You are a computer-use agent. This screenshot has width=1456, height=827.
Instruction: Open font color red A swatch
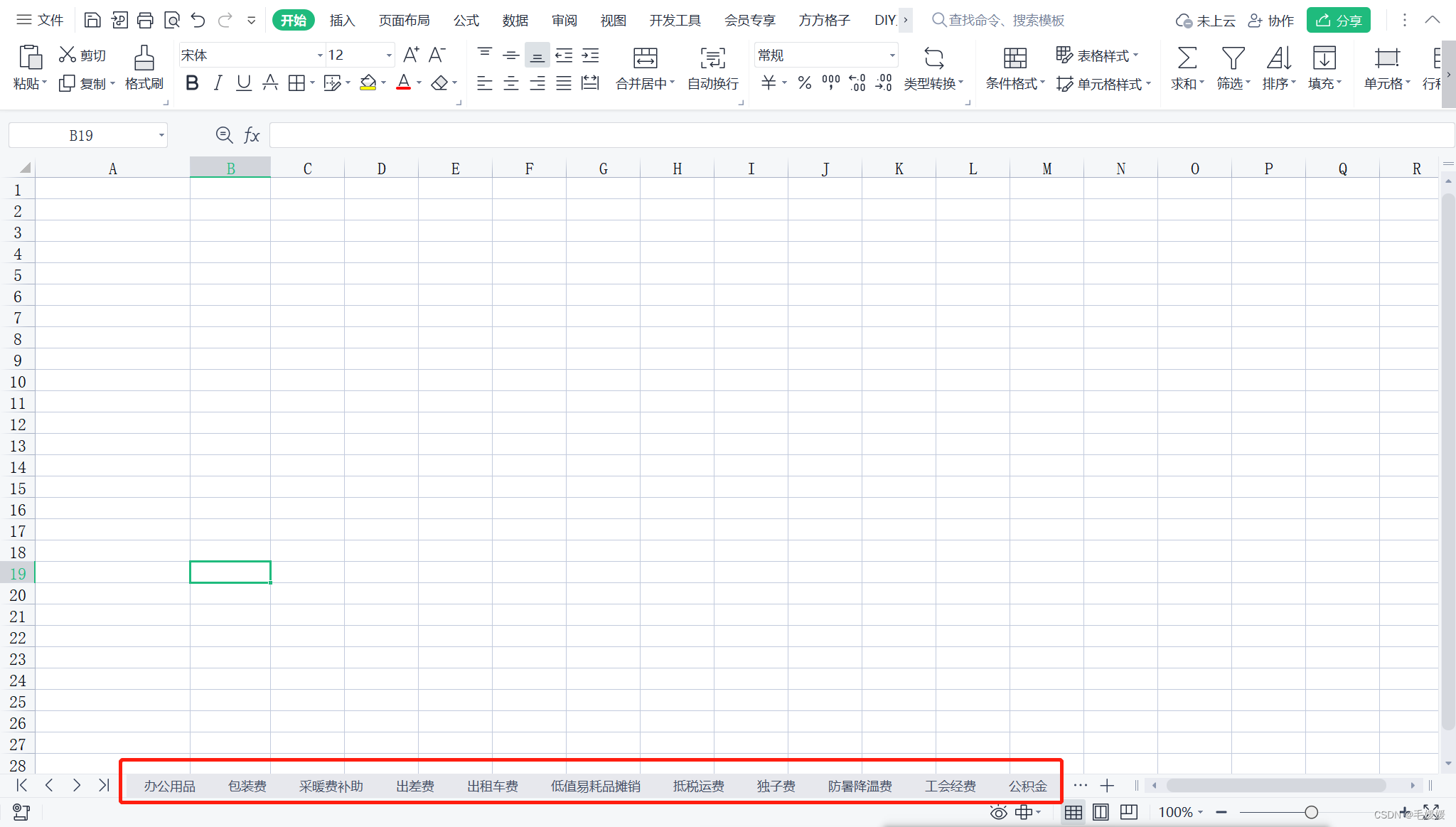[403, 83]
